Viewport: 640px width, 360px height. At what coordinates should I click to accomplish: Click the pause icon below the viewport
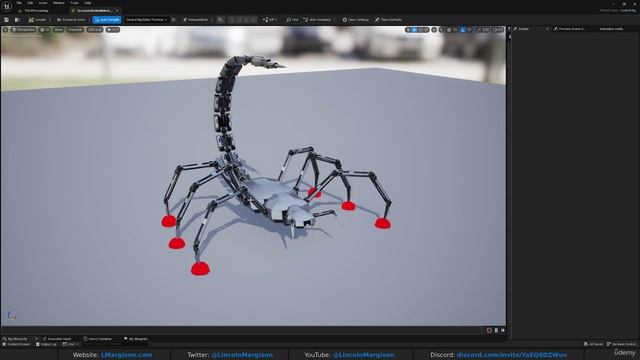pyautogui.click(x=496, y=330)
